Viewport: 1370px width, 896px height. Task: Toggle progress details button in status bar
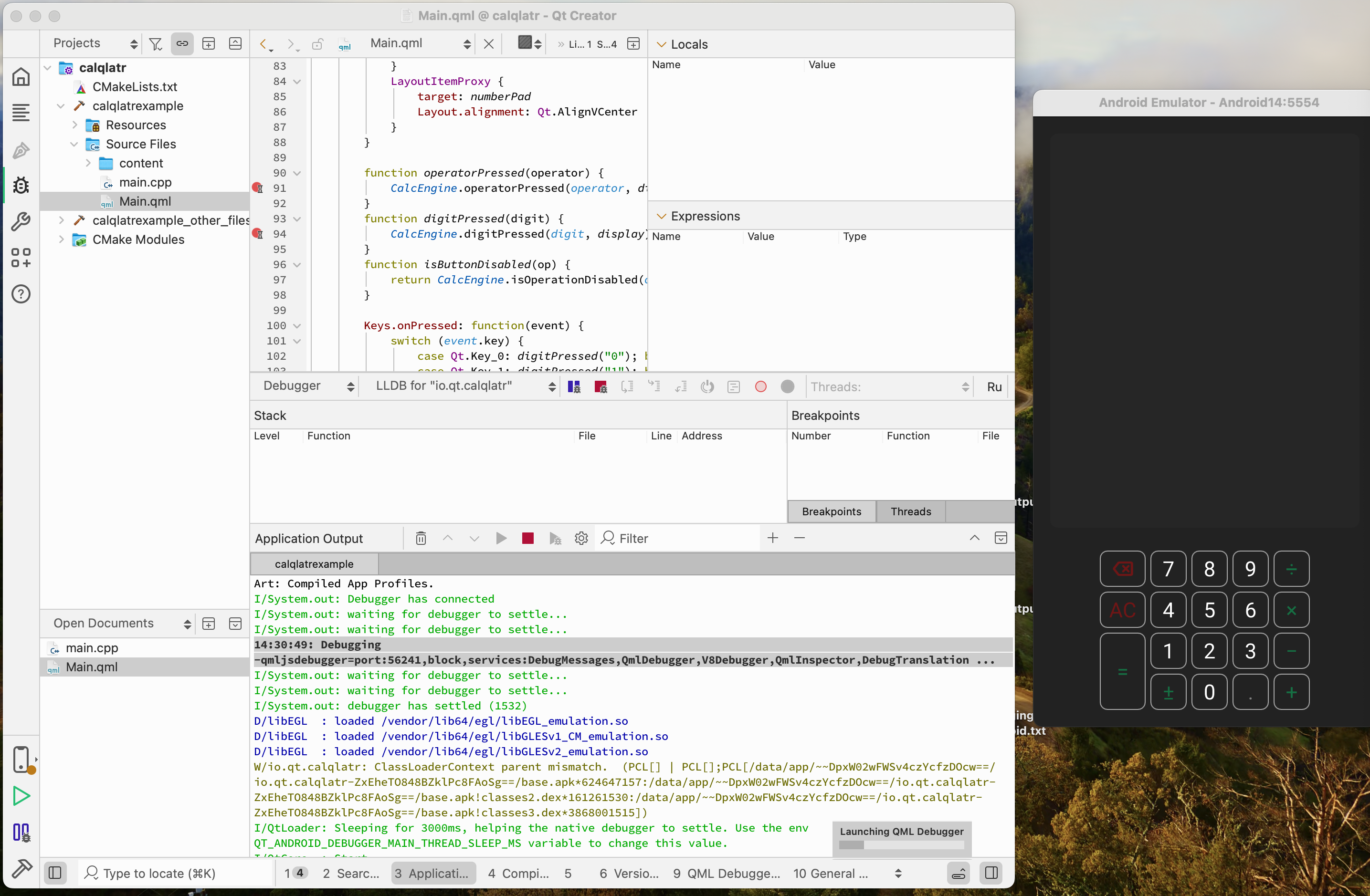coord(959,873)
